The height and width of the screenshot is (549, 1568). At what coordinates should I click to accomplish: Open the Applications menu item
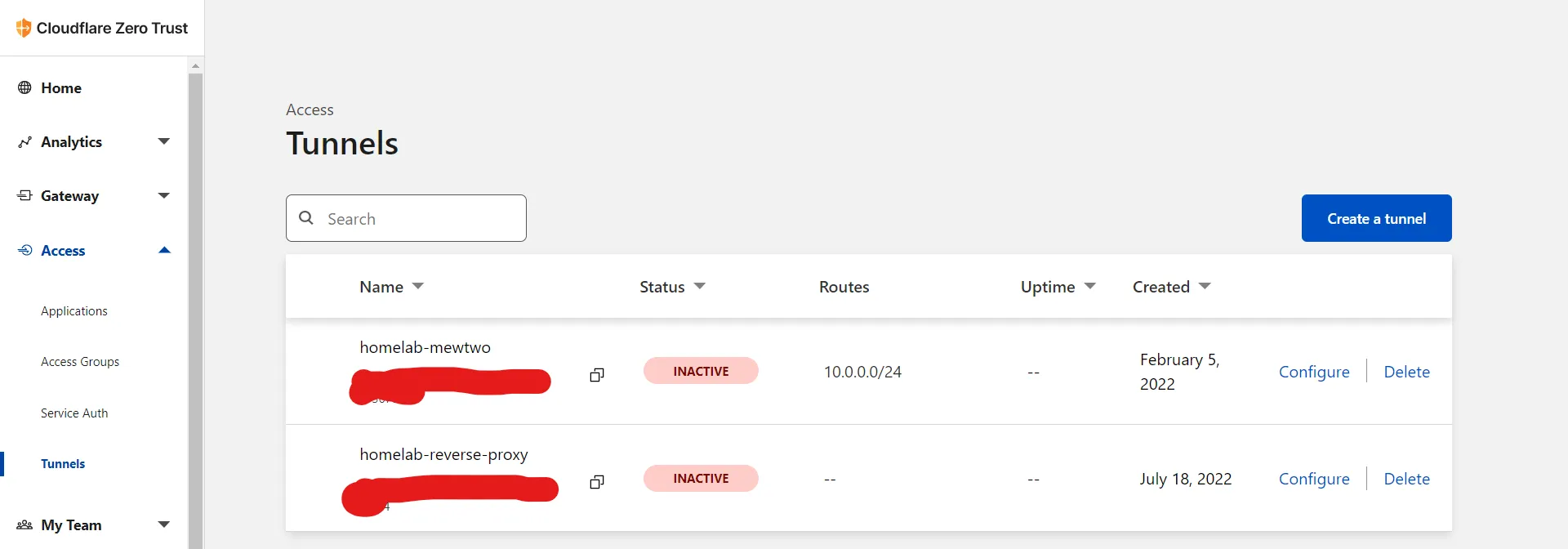pos(74,311)
